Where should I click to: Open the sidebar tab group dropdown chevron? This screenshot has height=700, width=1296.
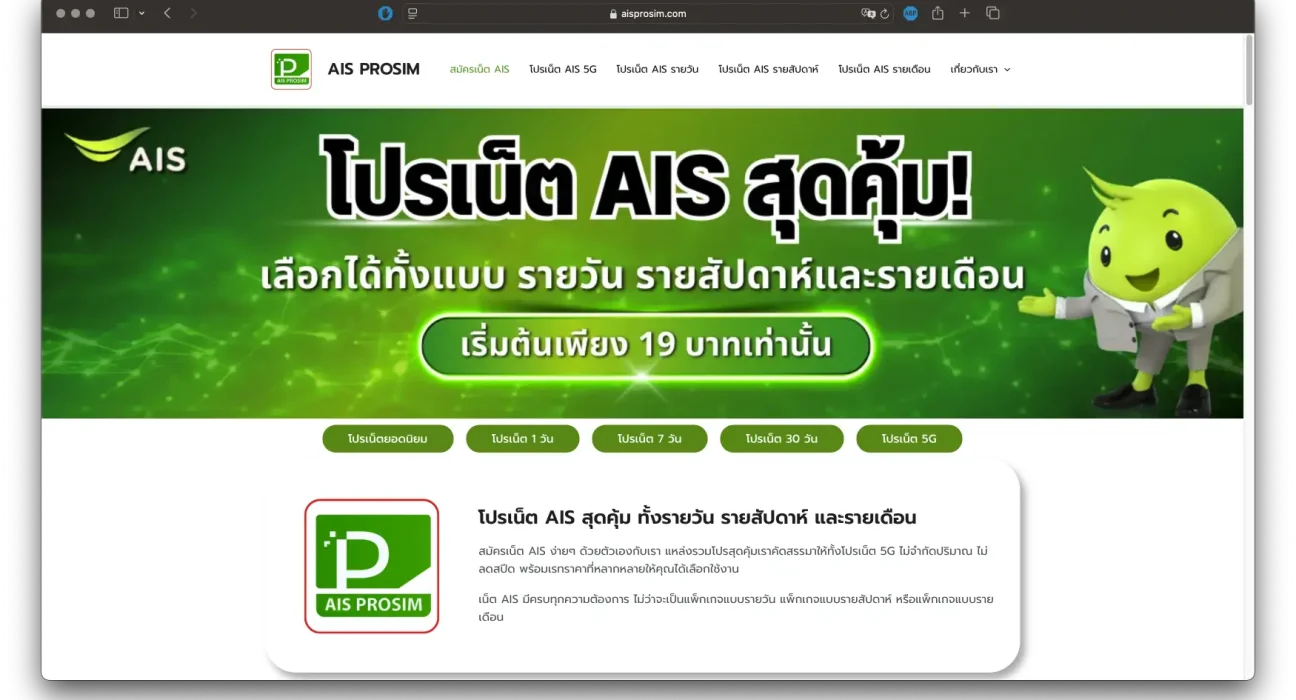coord(142,13)
